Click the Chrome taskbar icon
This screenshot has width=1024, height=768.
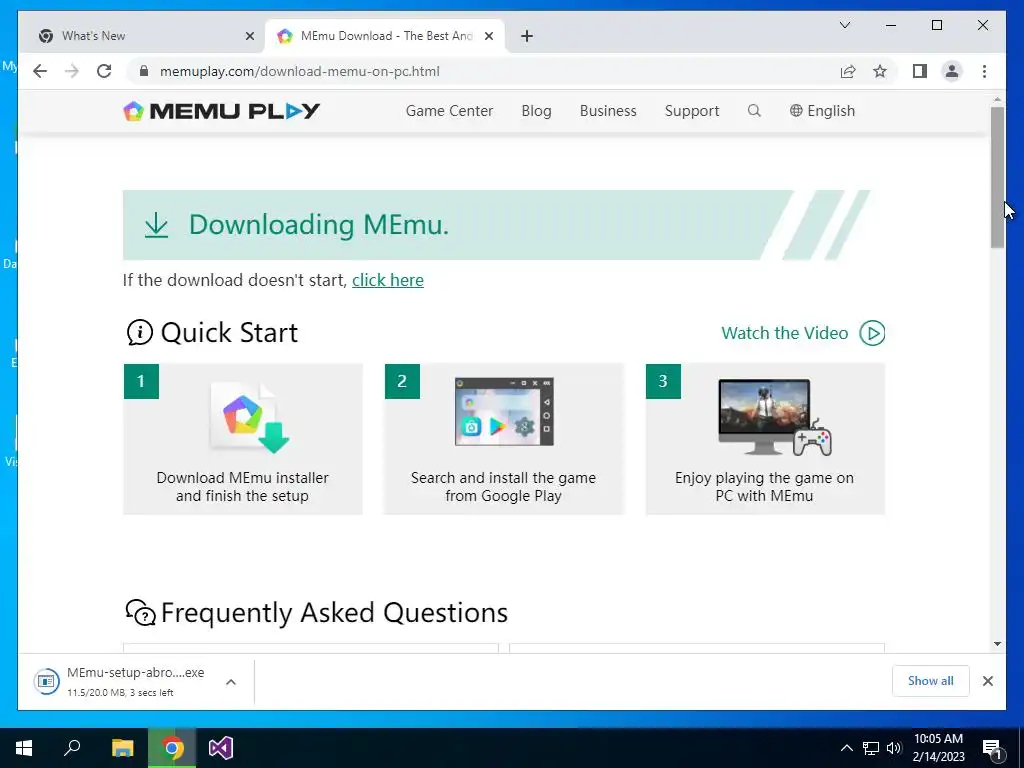click(172, 748)
